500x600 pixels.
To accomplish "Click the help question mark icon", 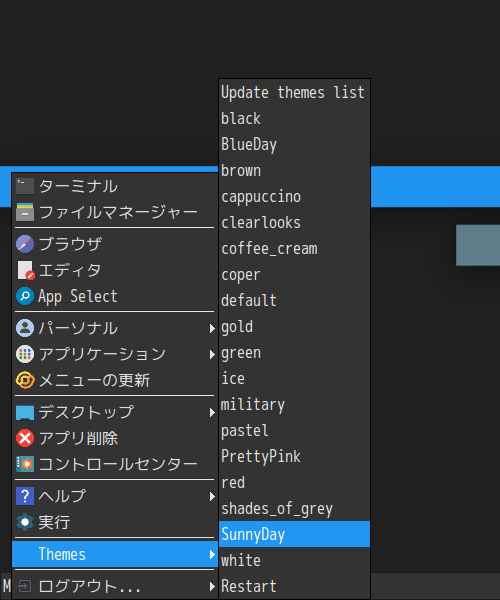I will pos(25,496).
